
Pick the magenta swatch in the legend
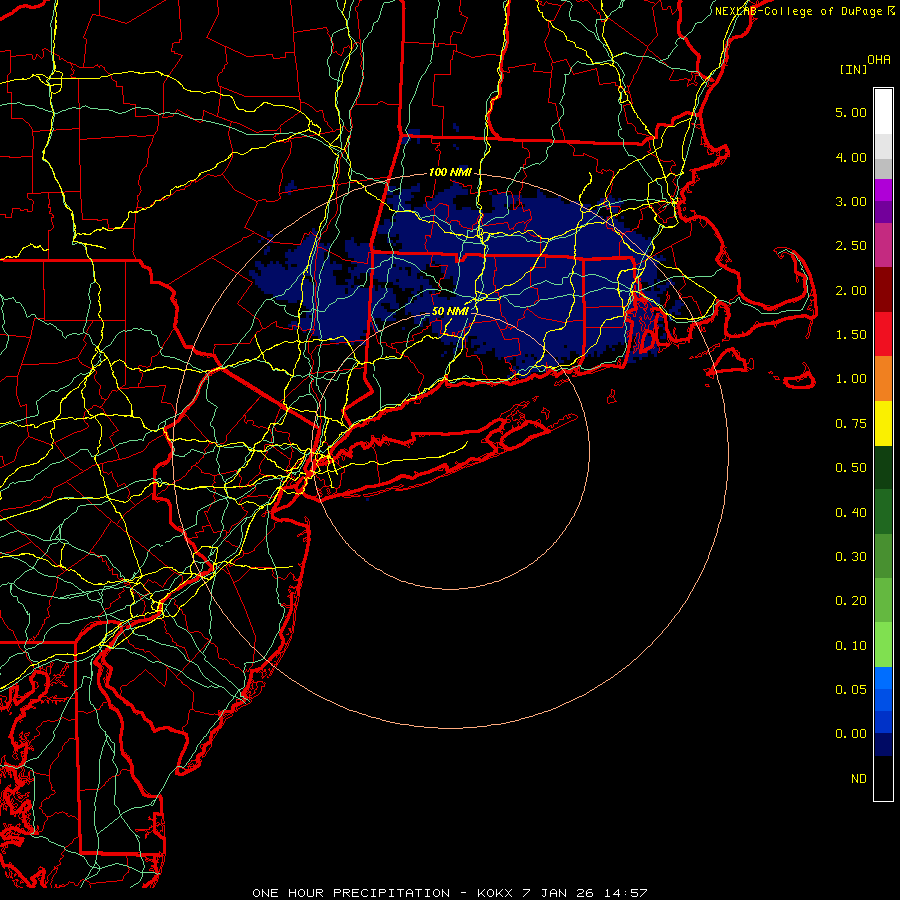tap(883, 190)
